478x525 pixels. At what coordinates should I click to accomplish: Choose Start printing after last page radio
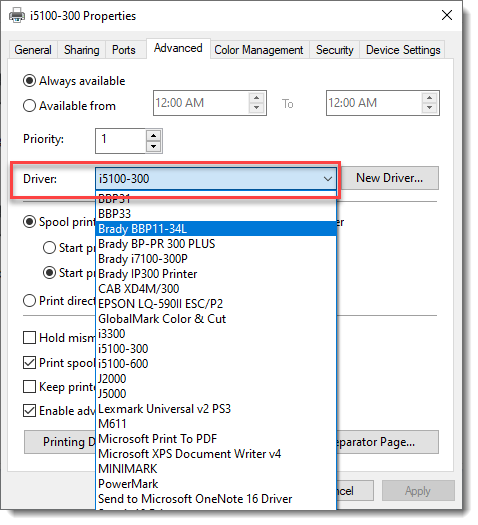[50, 248]
